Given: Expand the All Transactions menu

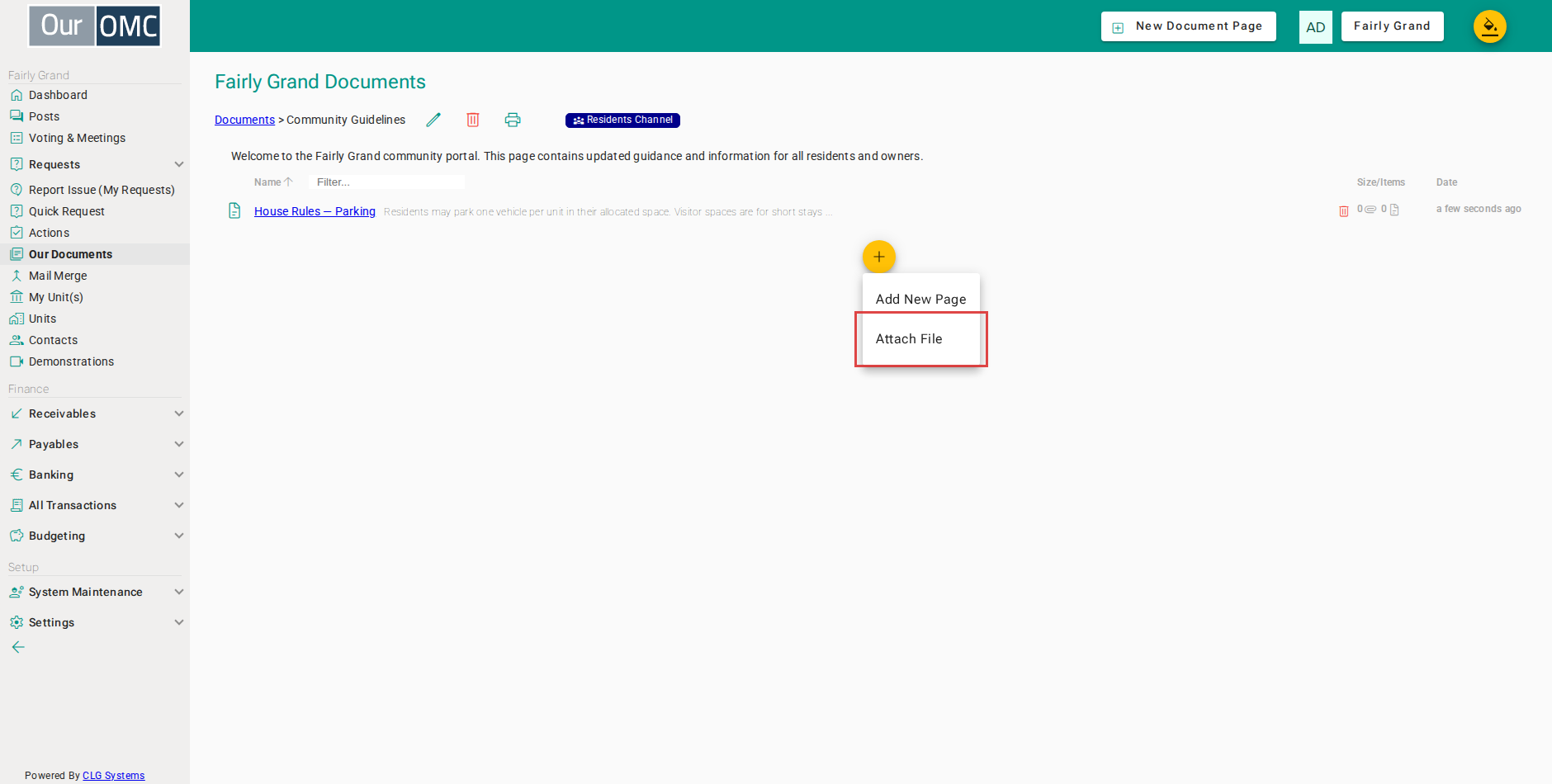Looking at the screenshot, I should [x=95, y=505].
